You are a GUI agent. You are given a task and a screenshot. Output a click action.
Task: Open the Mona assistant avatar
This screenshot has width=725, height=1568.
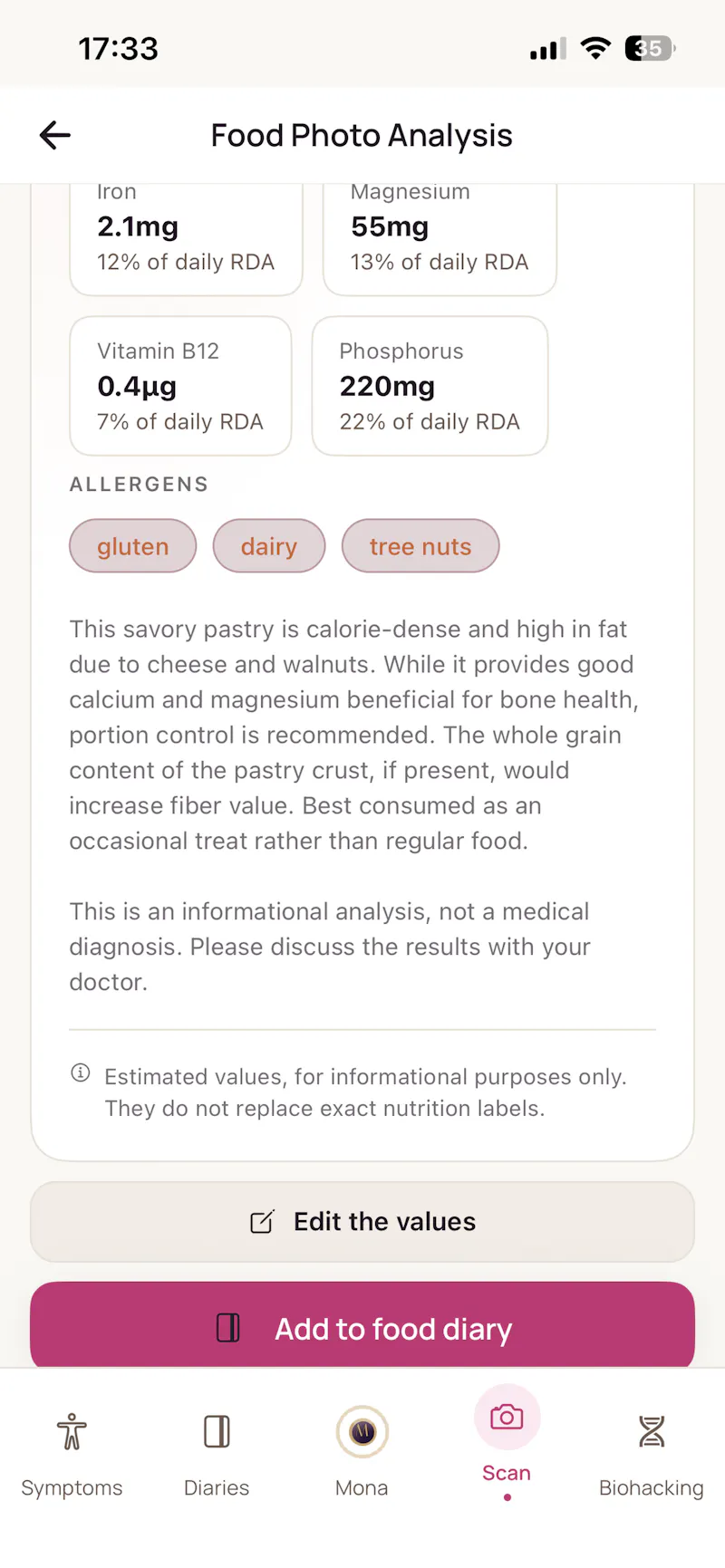click(x=362, y=1432)
